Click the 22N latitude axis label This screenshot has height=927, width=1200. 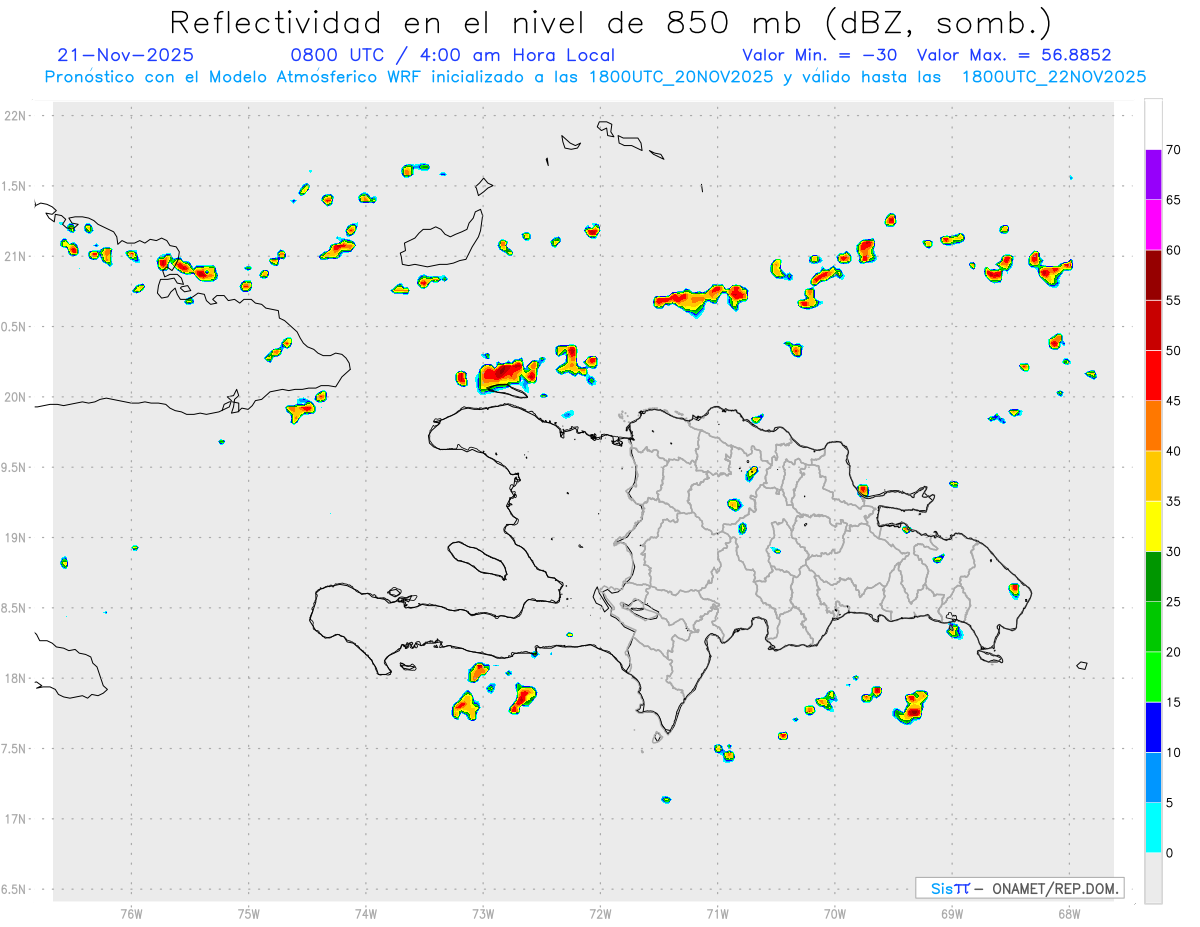[x=17, y=115]
